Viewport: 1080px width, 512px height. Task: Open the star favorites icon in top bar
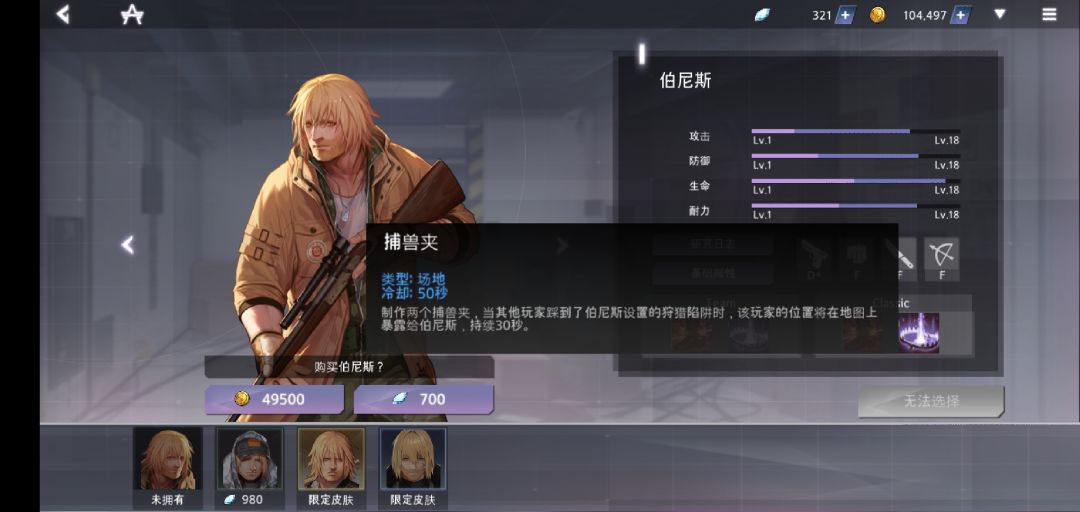(132, 14)
